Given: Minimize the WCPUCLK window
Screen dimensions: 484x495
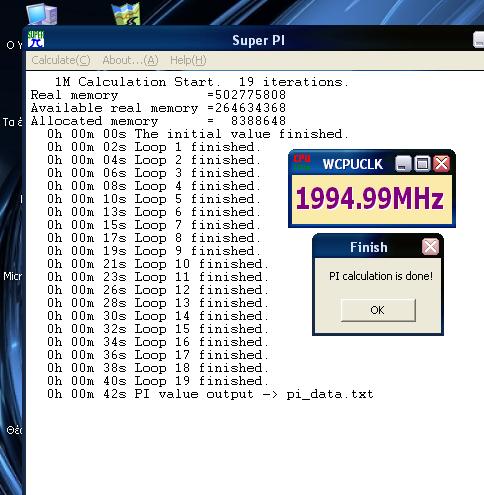Looking at the screenshot, I should pyautogui.click(x=403, y=164).
